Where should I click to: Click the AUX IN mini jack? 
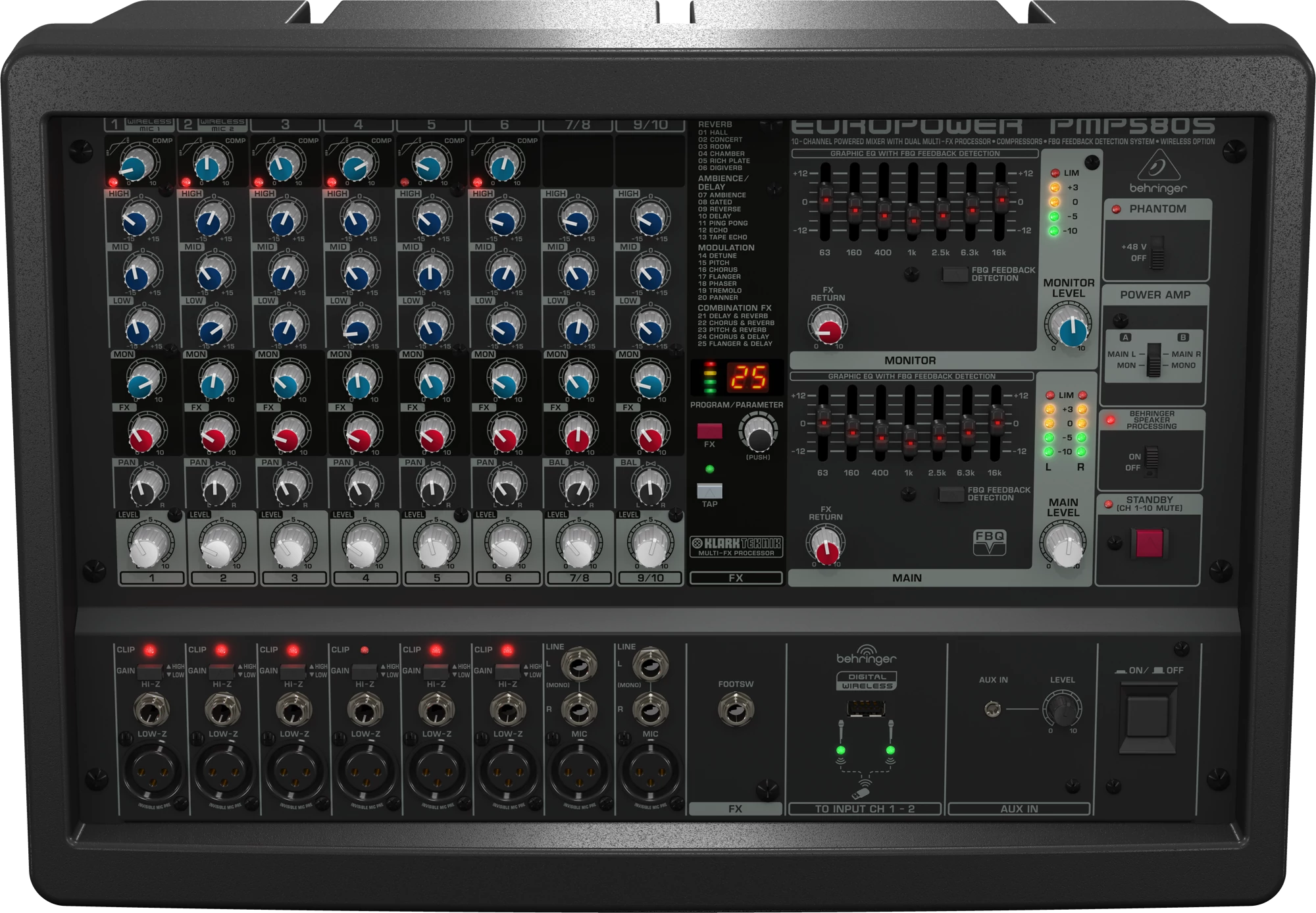(x=992, y=710)
